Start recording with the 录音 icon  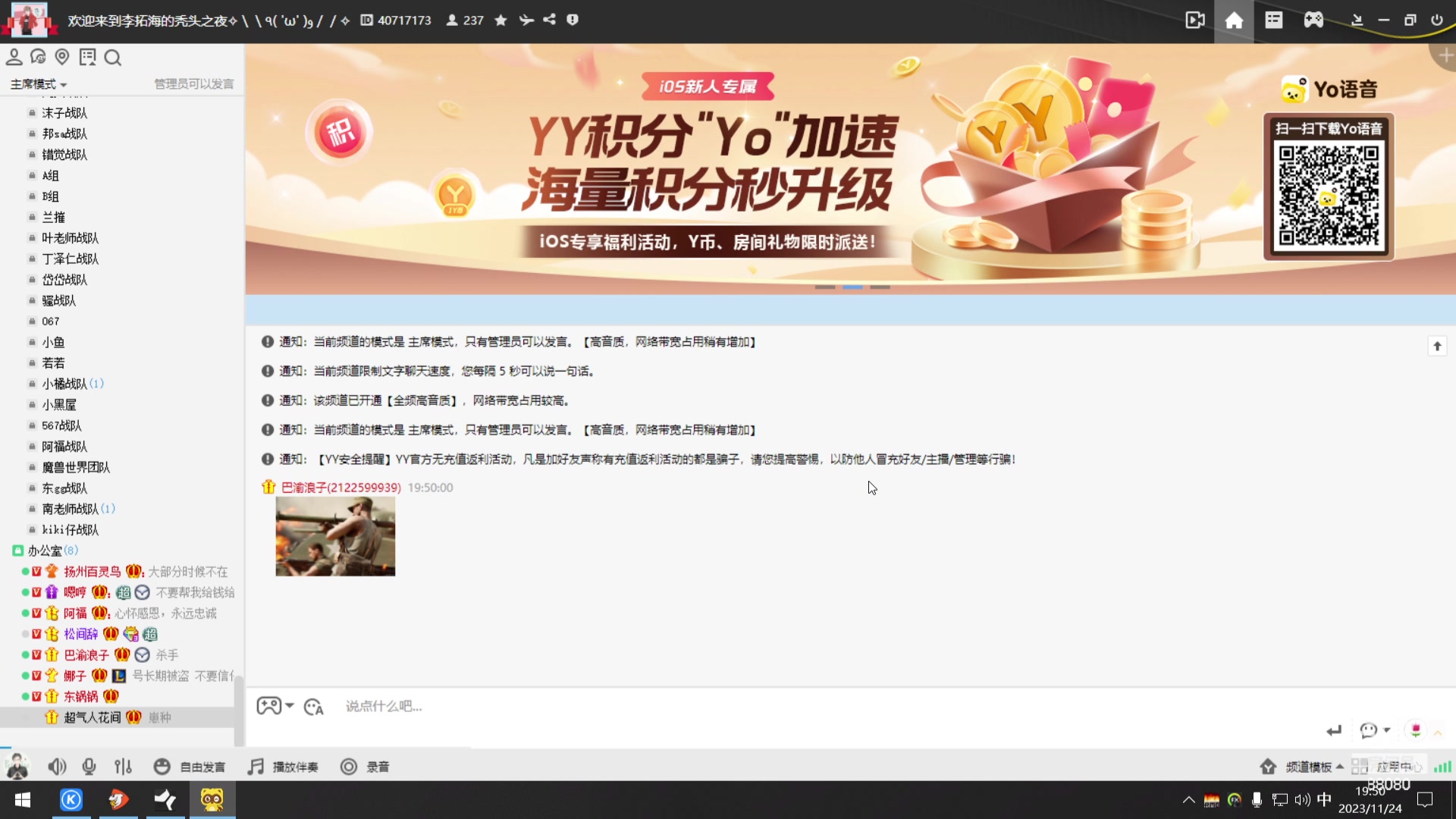coord(349,767)
